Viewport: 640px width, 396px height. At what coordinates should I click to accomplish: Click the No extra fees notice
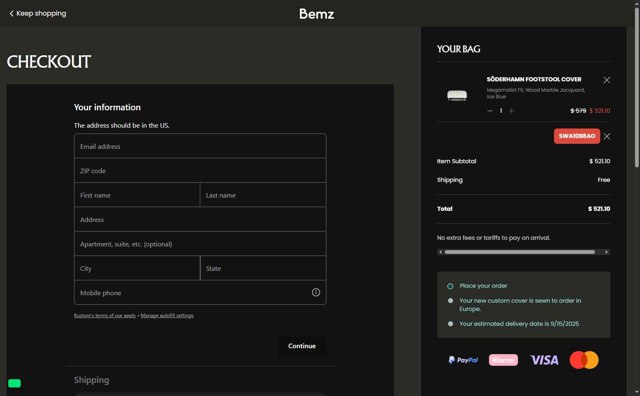pyautogui.click(x=493, y=238)
